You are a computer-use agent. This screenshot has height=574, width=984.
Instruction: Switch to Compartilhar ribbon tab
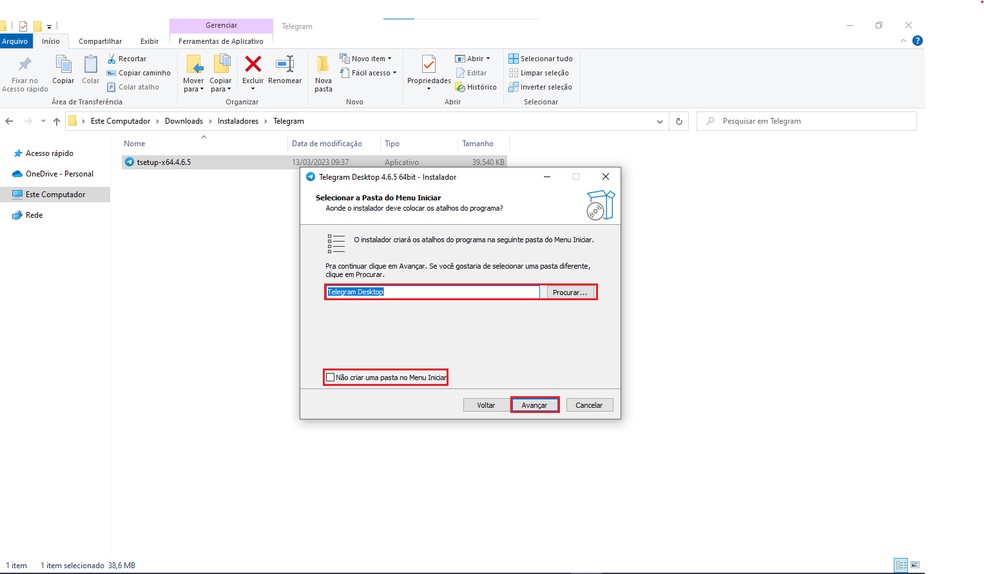click(100, 41)
